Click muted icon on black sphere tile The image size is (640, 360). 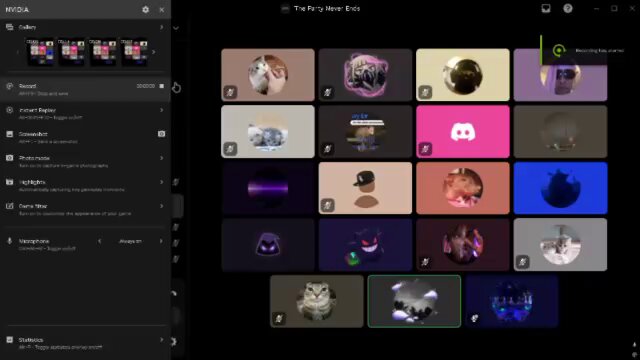pos(425,92)
